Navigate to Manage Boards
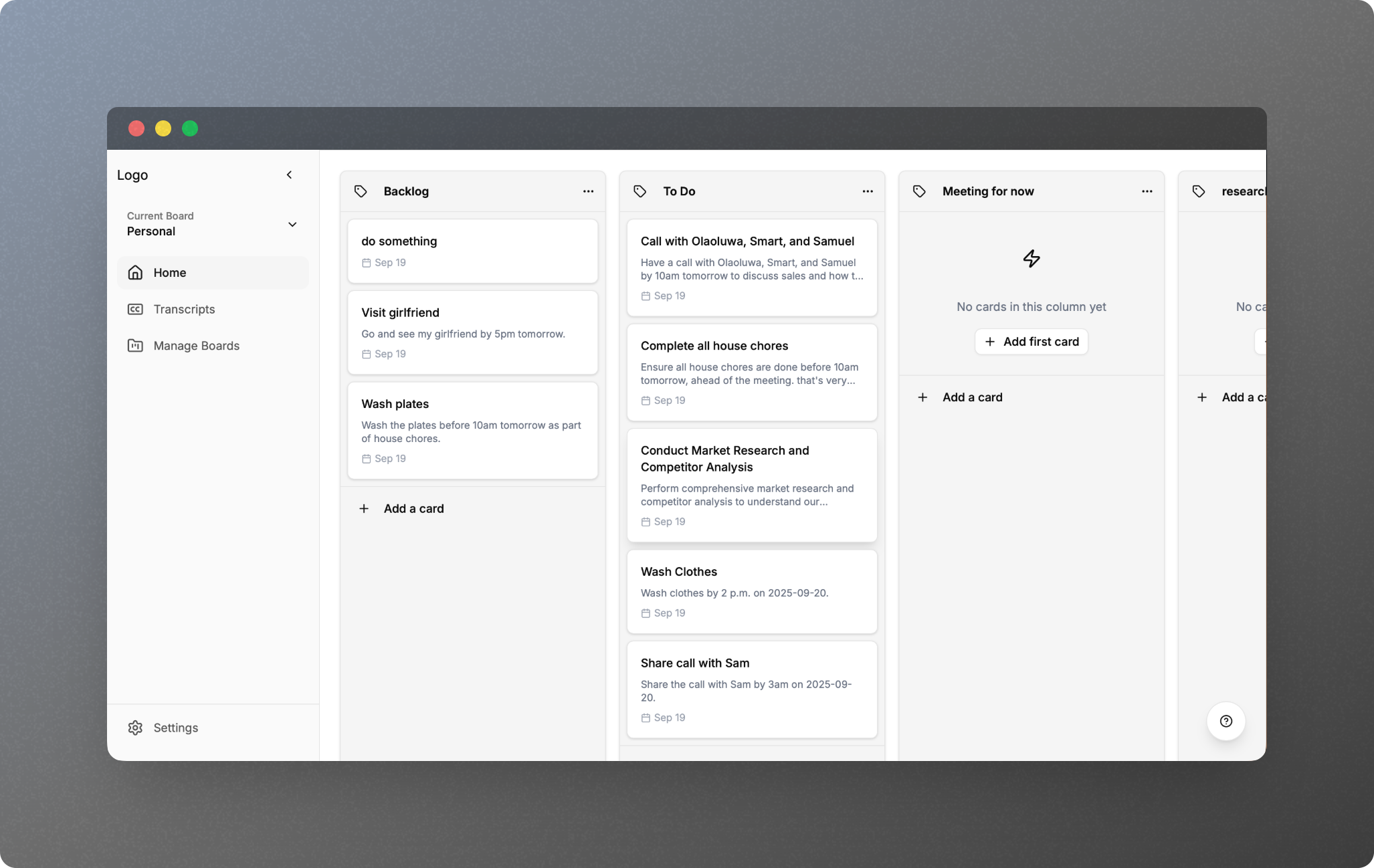 pyautogui.click(x=196, y=346)
